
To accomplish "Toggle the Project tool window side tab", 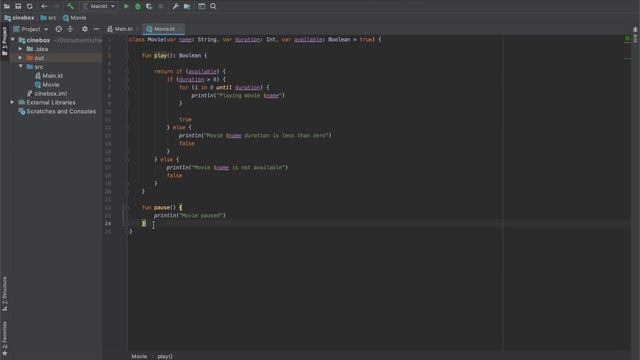I will [x=4, y=41].
